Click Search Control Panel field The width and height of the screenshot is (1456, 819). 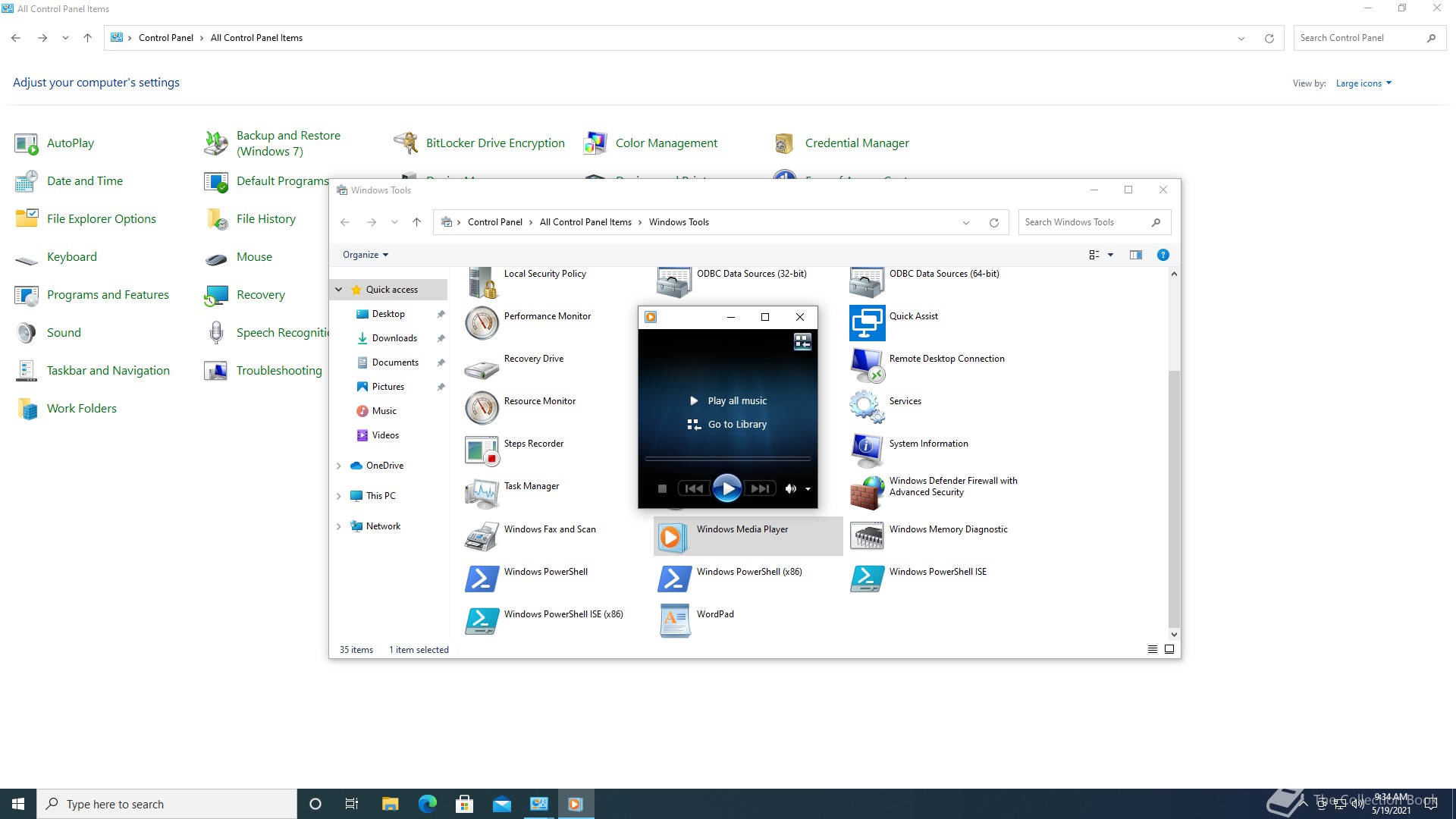[1370, 38]
